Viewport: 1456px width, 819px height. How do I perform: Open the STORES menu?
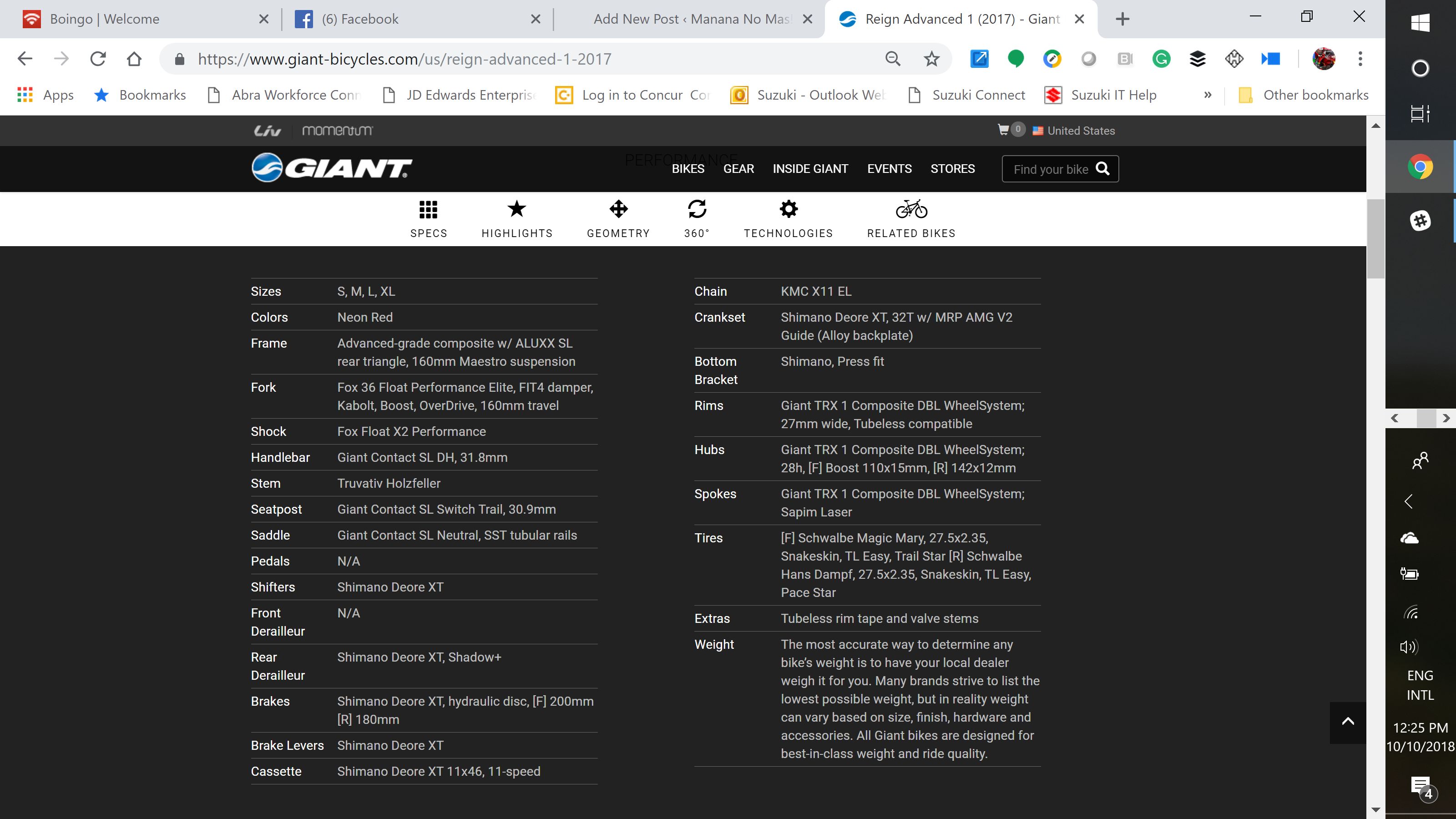click(x=952, y=168)
